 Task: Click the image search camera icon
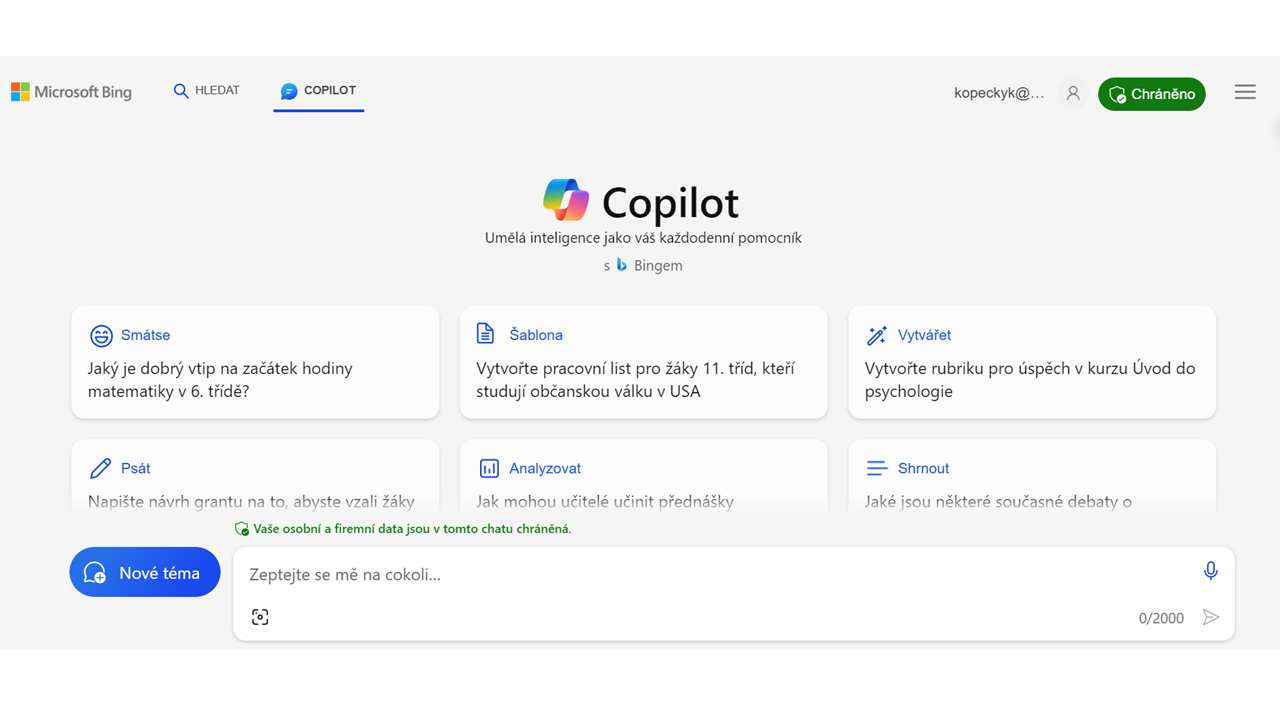point(260,617)
